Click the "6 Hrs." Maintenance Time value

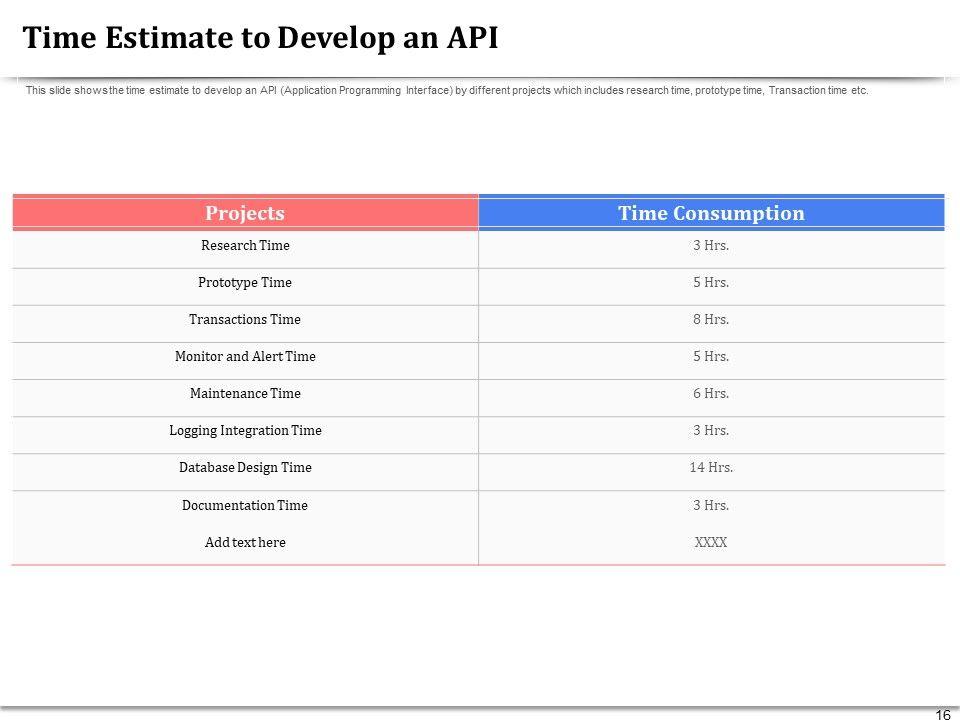[711, 394]
